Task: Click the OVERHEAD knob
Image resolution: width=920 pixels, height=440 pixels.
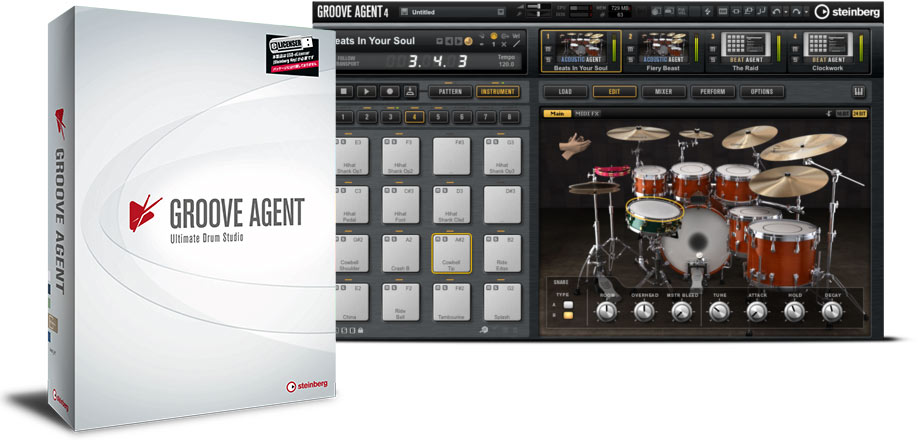Action: (644, 312)
